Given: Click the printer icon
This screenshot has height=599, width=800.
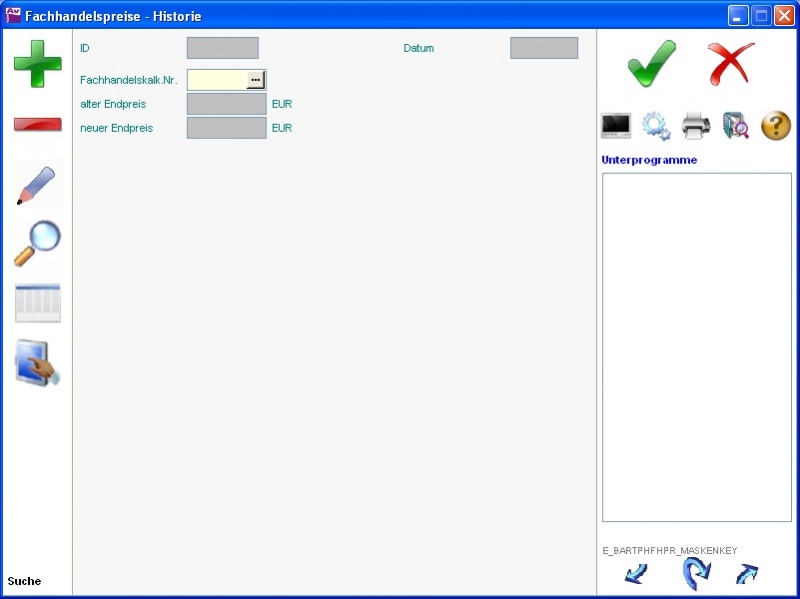Looking at the screenshot, I should click(x=696, y=126).
